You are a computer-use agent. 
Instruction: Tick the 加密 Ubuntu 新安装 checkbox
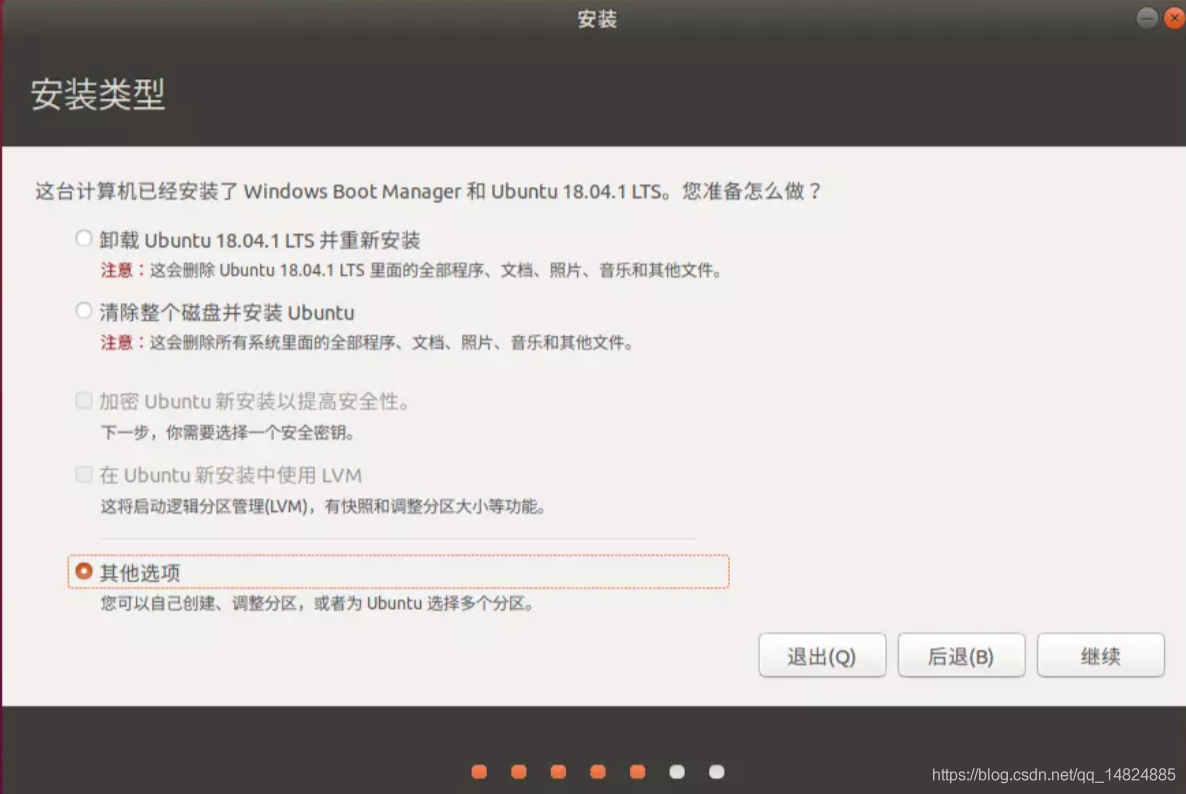pos(84,401)
